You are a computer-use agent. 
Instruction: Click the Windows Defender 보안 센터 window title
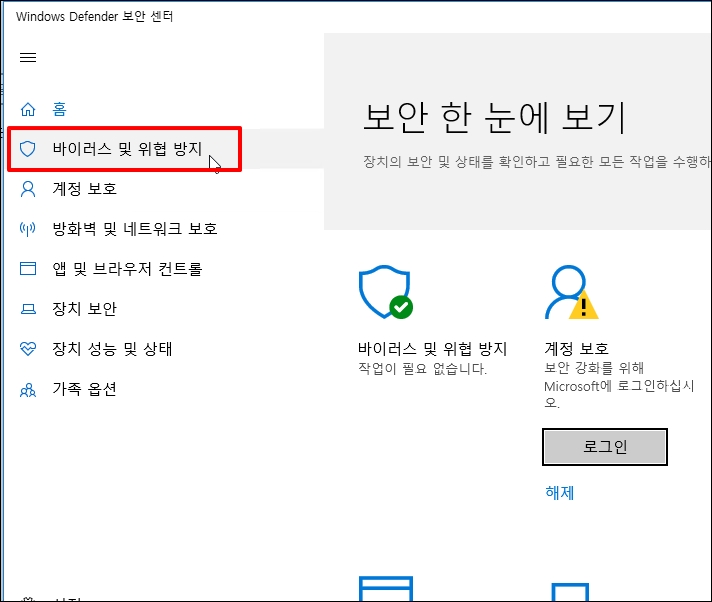(94, 16)
